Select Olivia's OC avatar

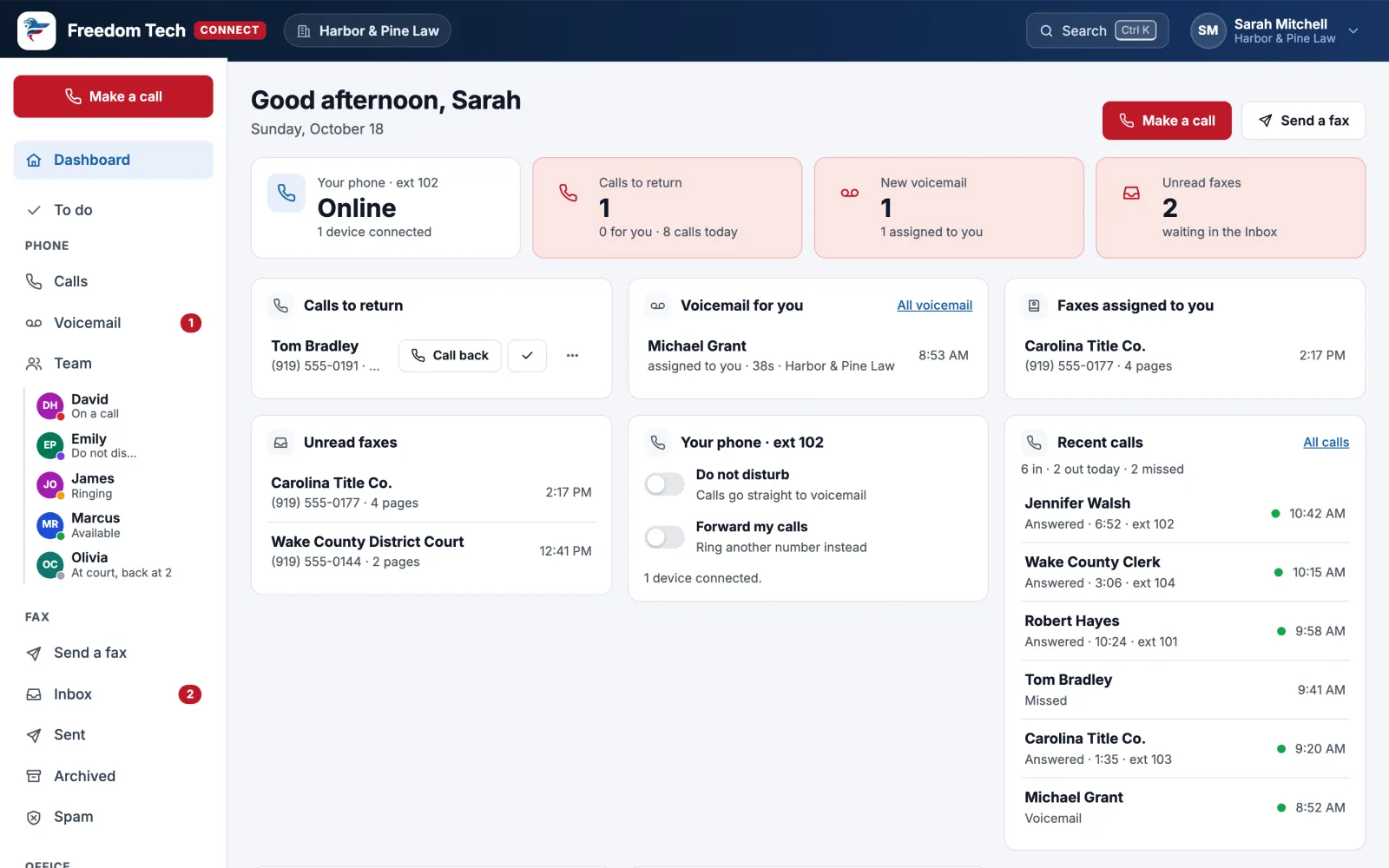tap(50, 564)
